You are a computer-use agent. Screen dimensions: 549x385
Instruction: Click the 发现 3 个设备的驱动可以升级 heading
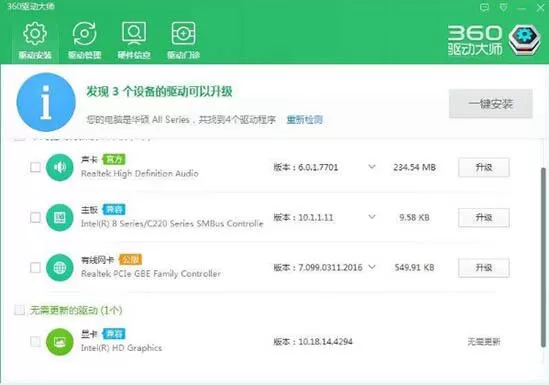point(159,91)
